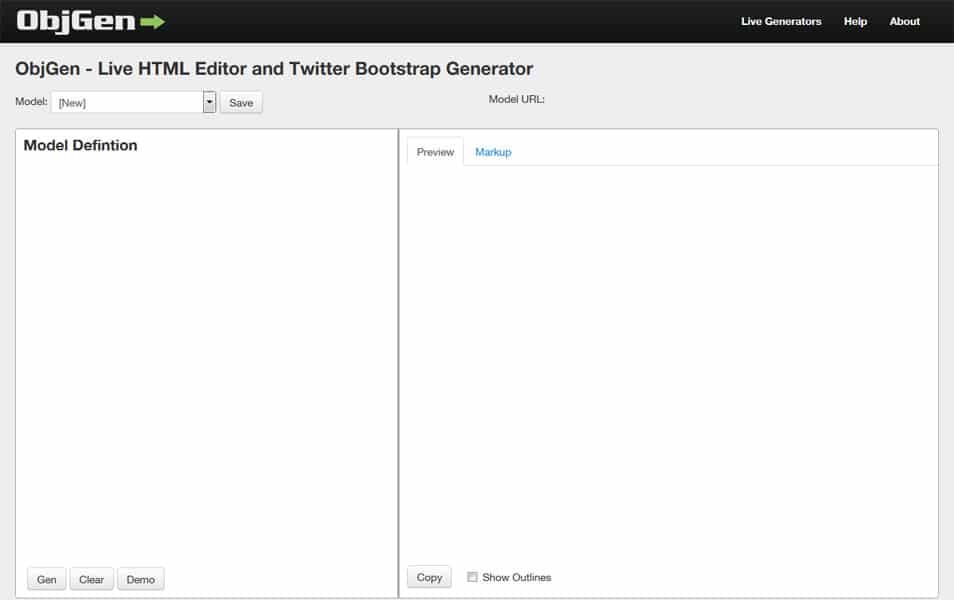Save the current model
This screenshot has width=954, height=600.
[x=241, y=103]
